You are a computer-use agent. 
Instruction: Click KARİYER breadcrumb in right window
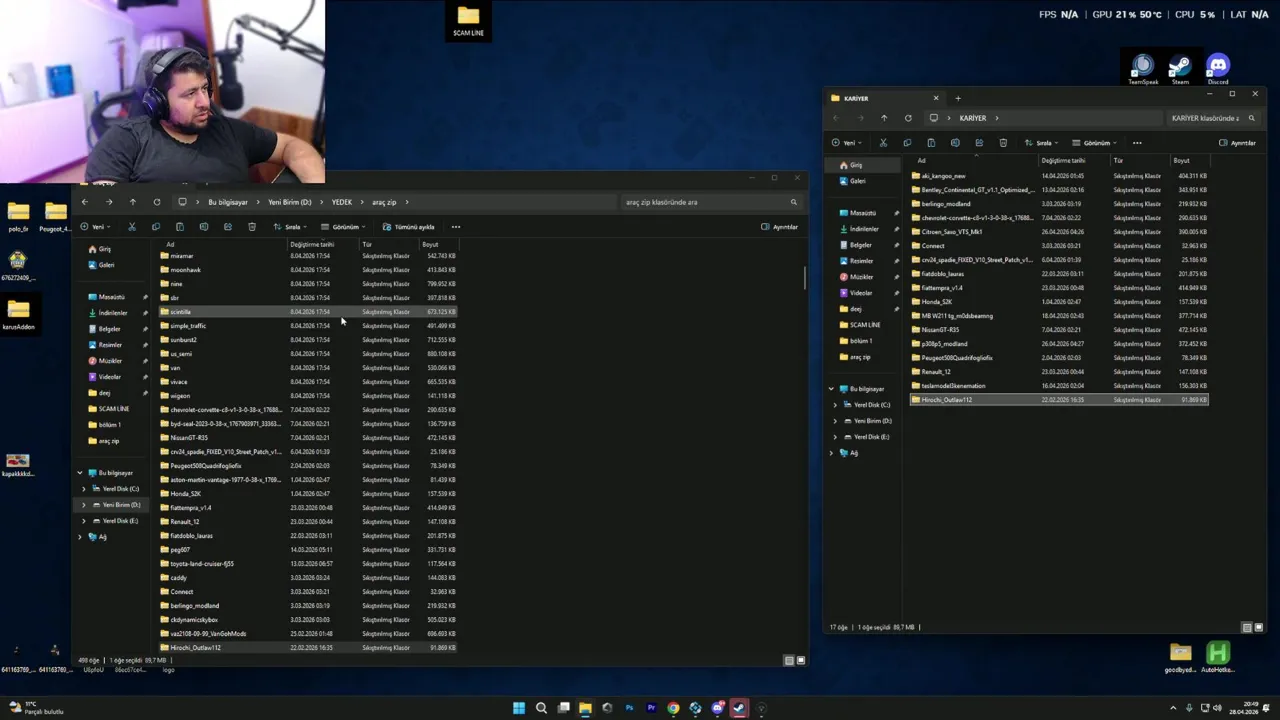tap(973, 118)
